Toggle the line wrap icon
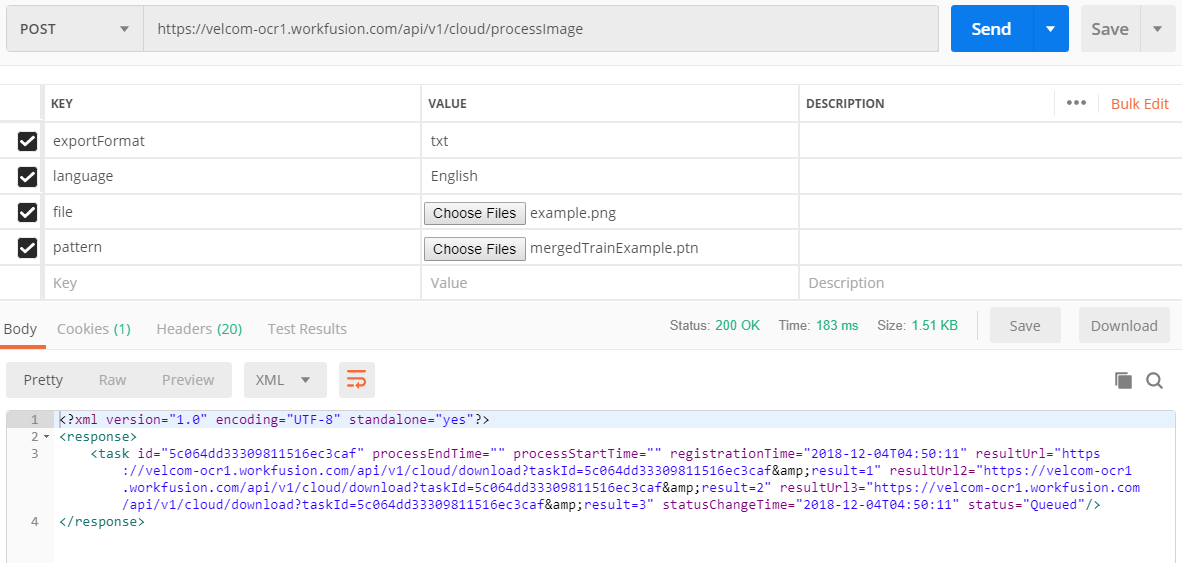1182x563 pixels. click(357, 380)
